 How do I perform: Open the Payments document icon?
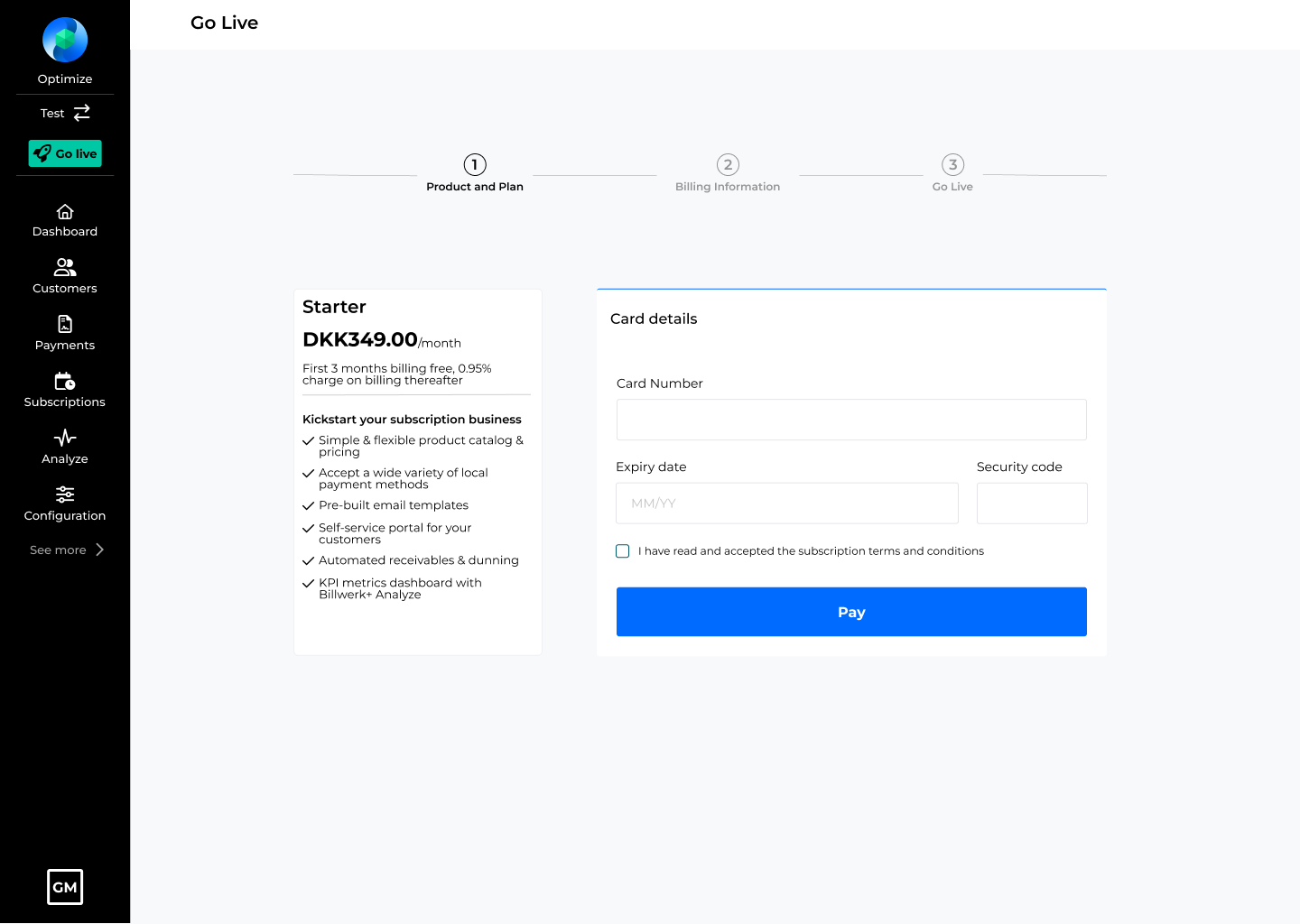click(x=65, y=324)
